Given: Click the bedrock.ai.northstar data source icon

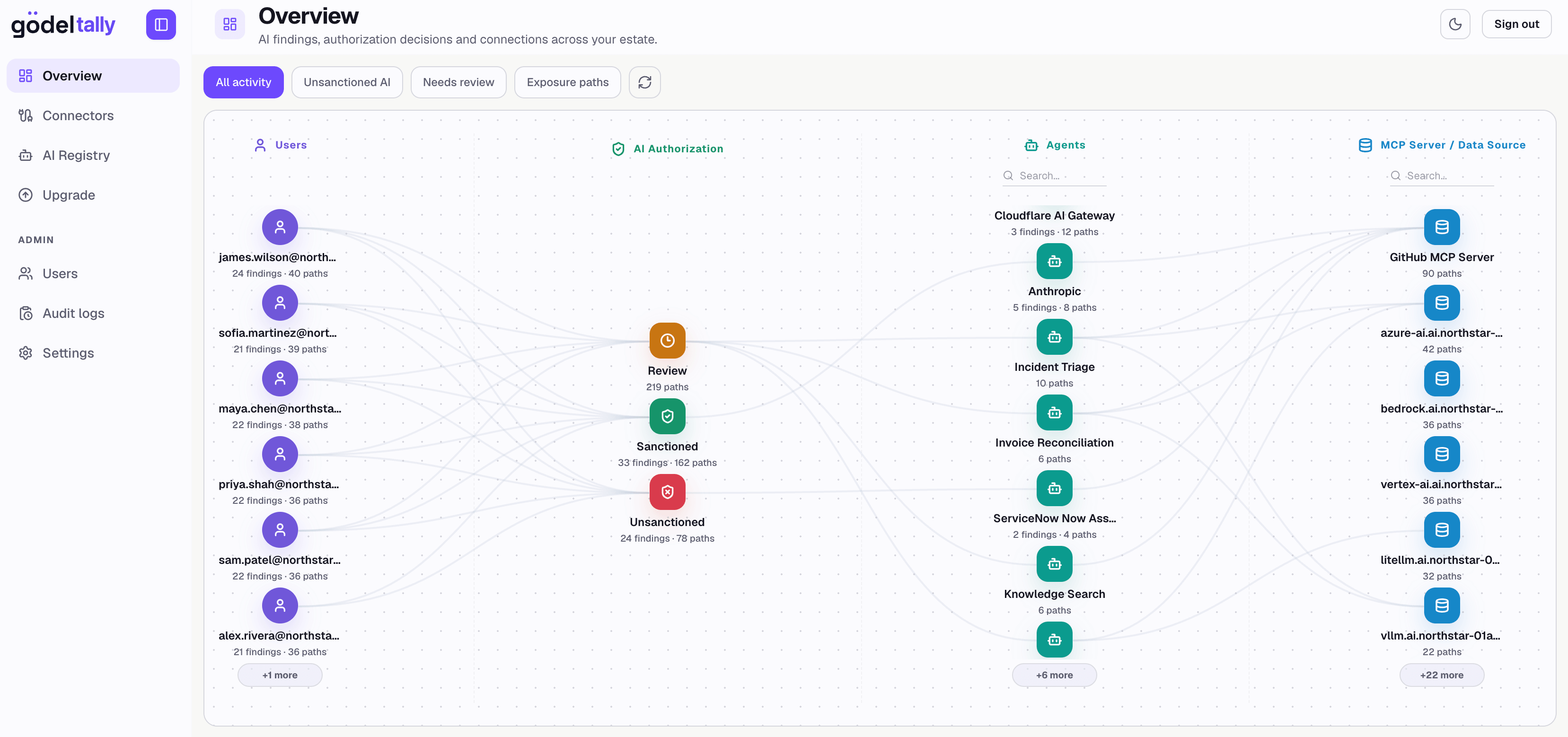Looking at the screenshot, I should coord(1441,378).
